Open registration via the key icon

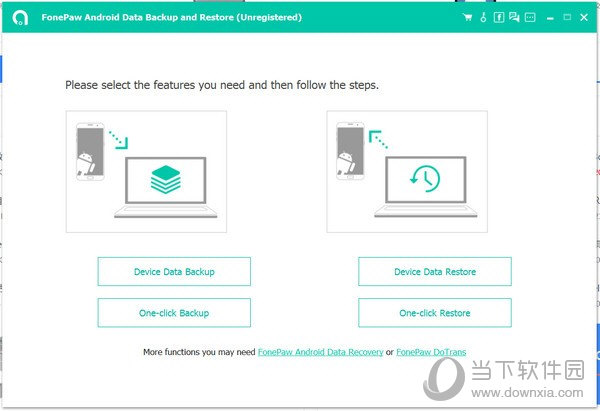[x=483, y=17]
